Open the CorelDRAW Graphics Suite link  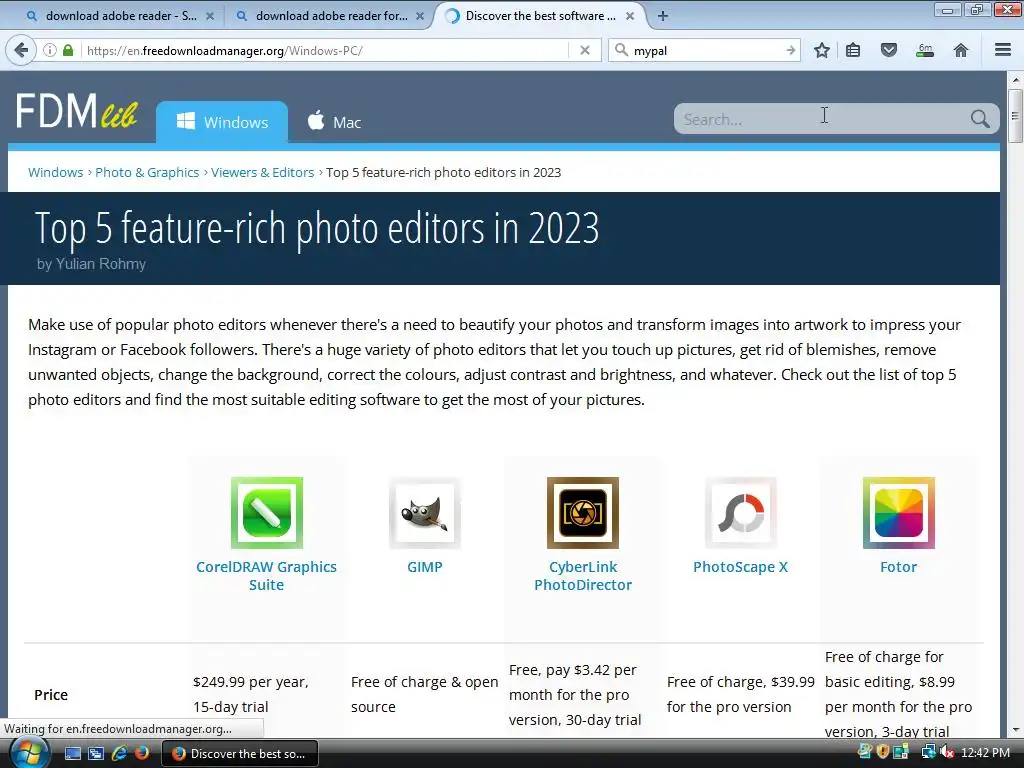coord(266,575)
